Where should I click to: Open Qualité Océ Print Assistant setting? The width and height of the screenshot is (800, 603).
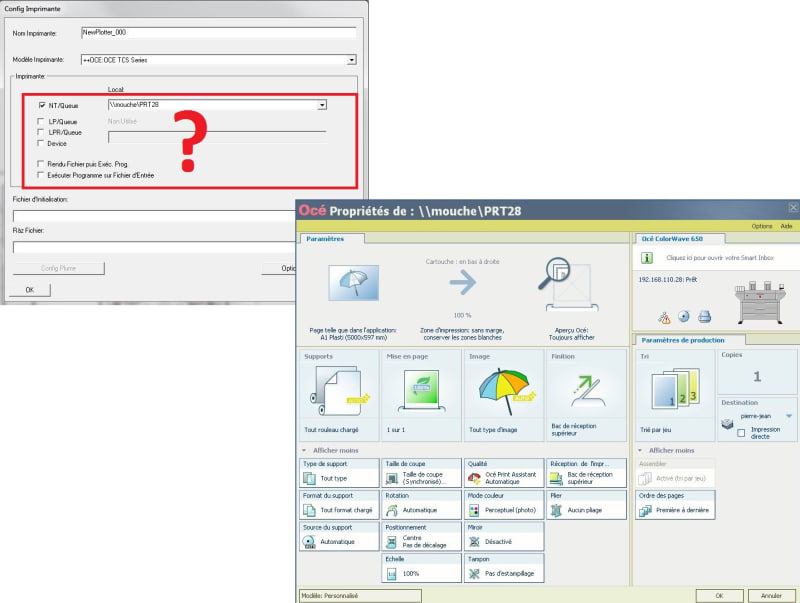coord(504,473)
